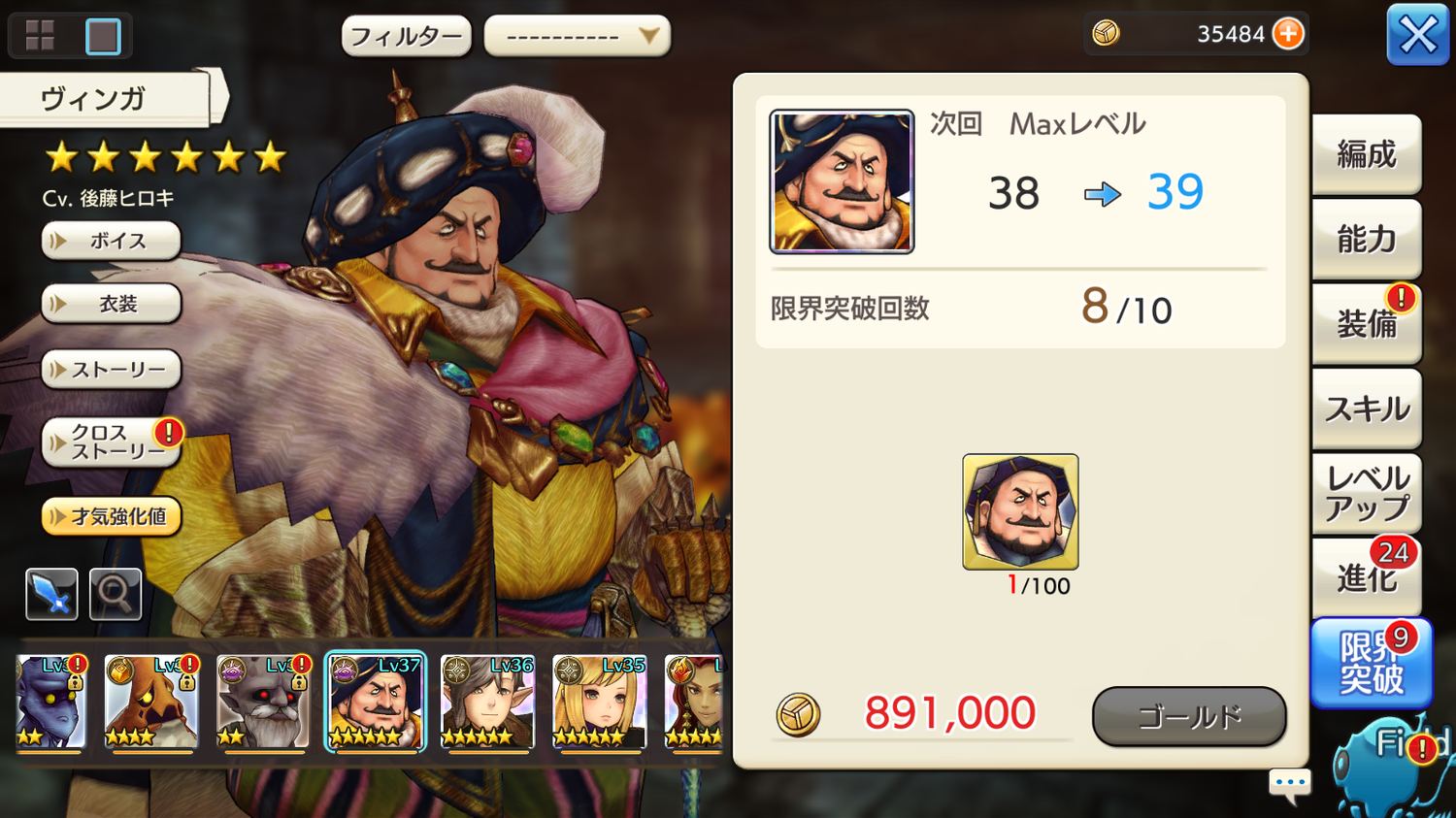This screenshot has height=818, width=1456.
Task: Click the フィルター button
Action: [406, 37]
